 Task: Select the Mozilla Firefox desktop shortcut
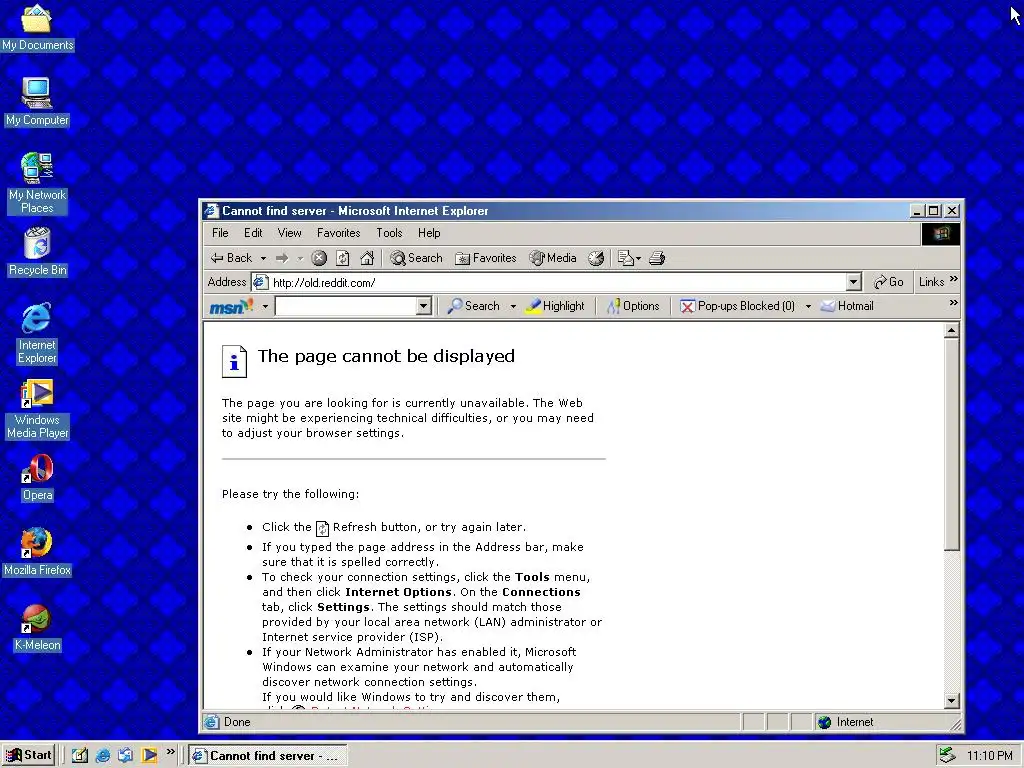[x=37, y=552]
